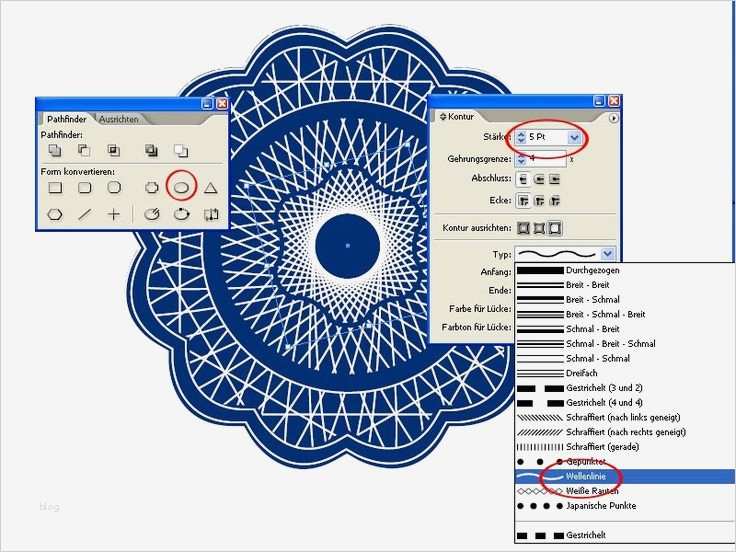This screenshot has height=552, width=736.
Task: Convert shape to inverse rounded rectangle
Action: [151, 188]
